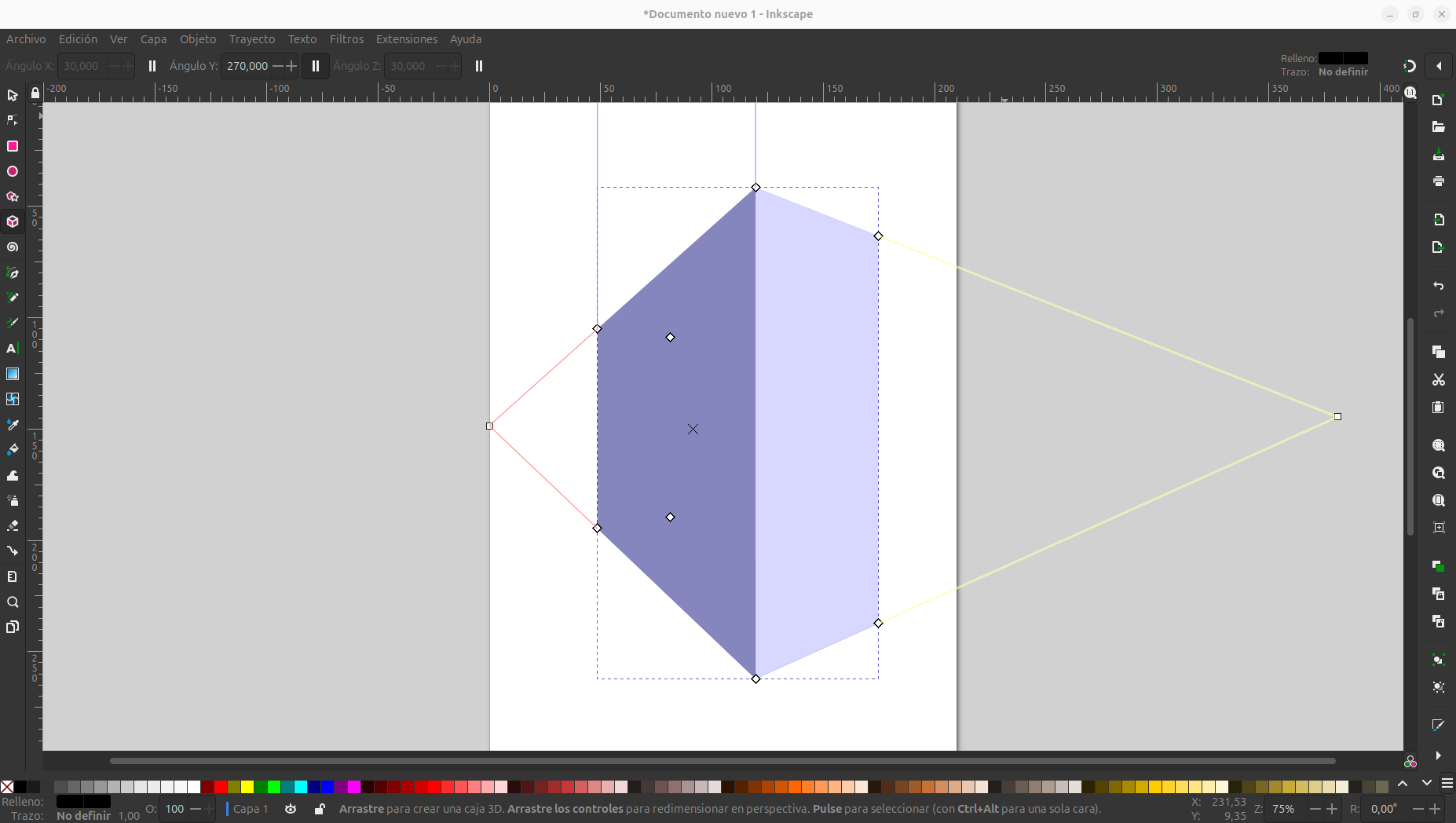Click the Relleno fill indicator in status bar
1456x823 pixels.
point(83,802)
